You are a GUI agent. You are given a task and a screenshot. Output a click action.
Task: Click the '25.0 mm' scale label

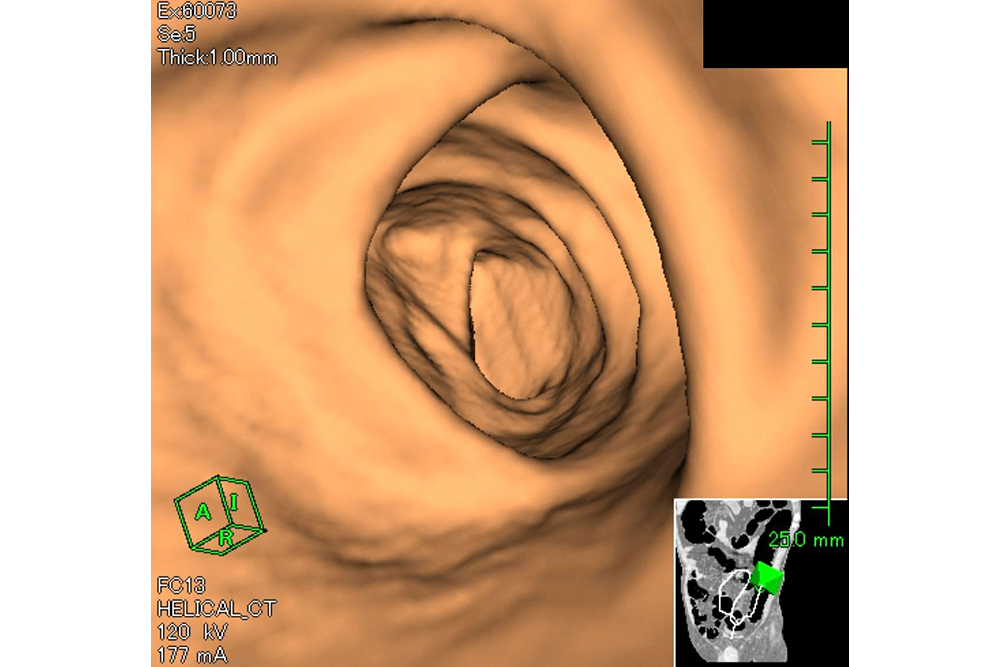point(806,540)
